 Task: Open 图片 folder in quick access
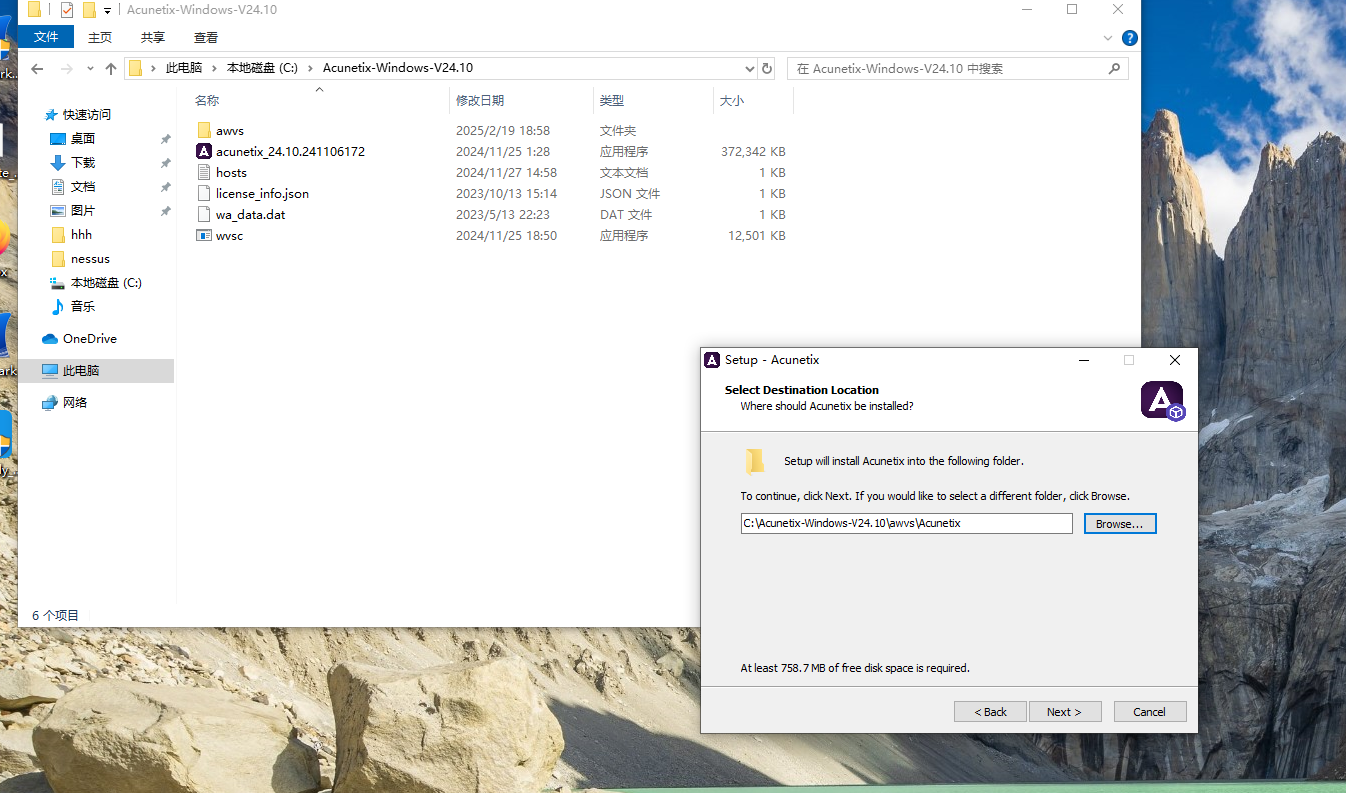83,211
